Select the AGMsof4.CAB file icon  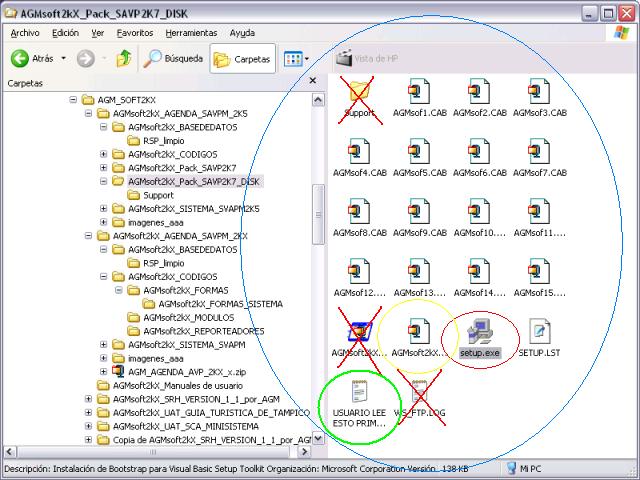[359, 151]
